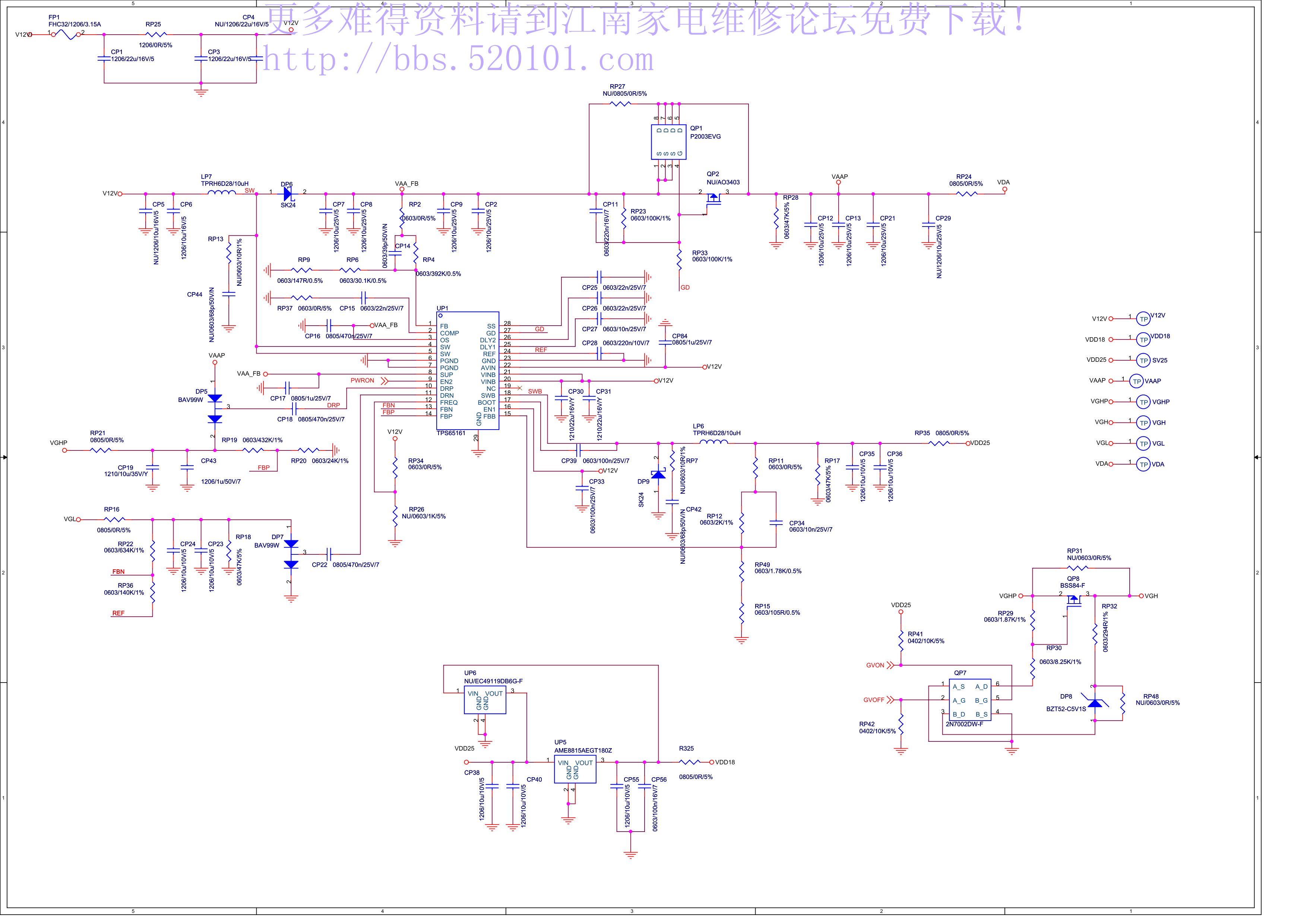Click the DP7 BAV99W dual diode
1307x924 pixels.
coord(291,554)
